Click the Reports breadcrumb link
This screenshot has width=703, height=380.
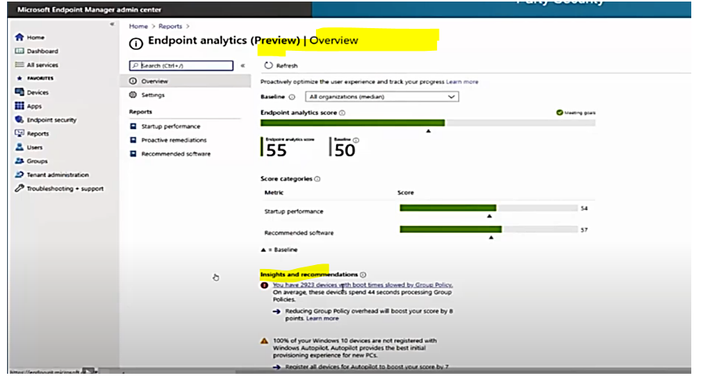click(170, 26)
